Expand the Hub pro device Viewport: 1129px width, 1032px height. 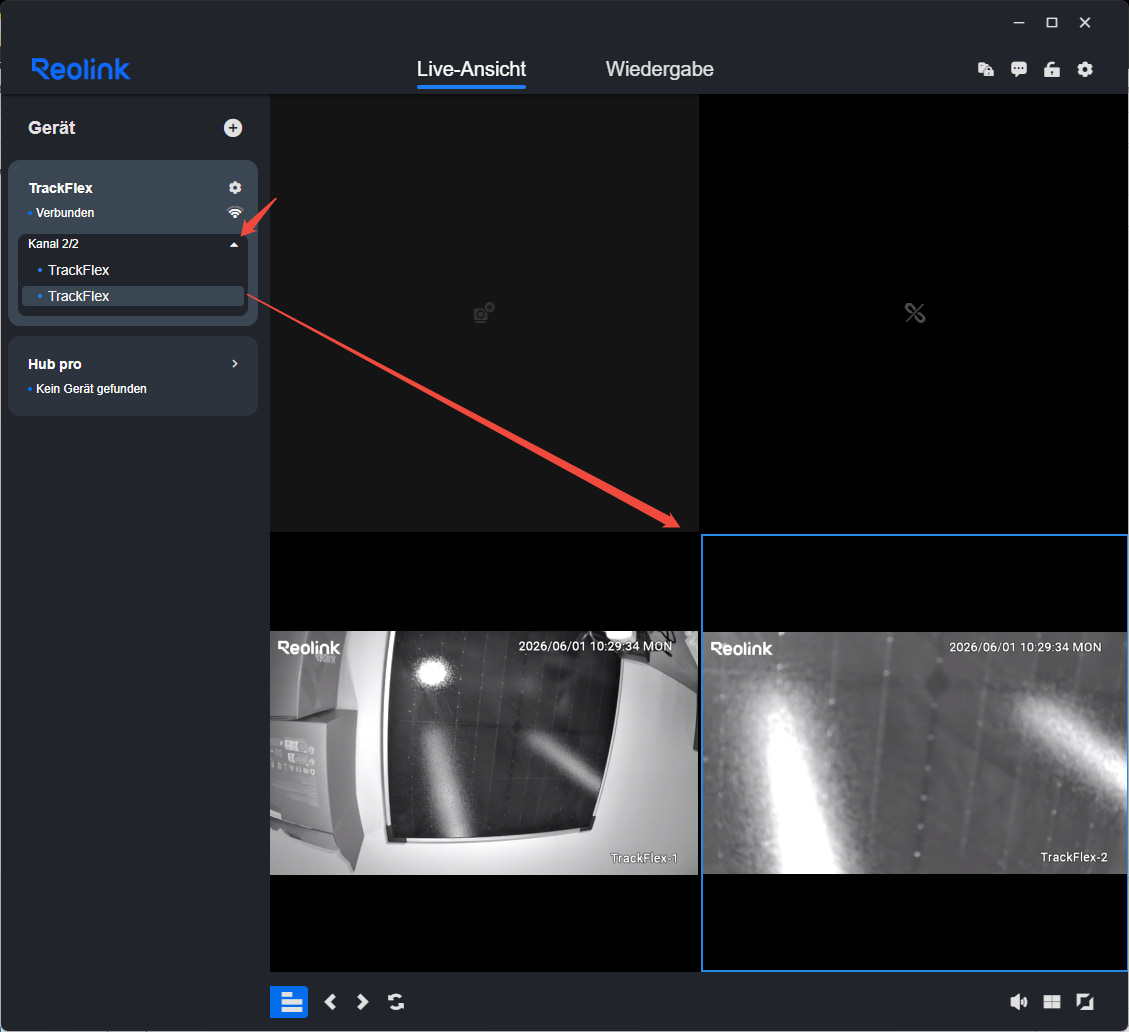pos(235,364)
